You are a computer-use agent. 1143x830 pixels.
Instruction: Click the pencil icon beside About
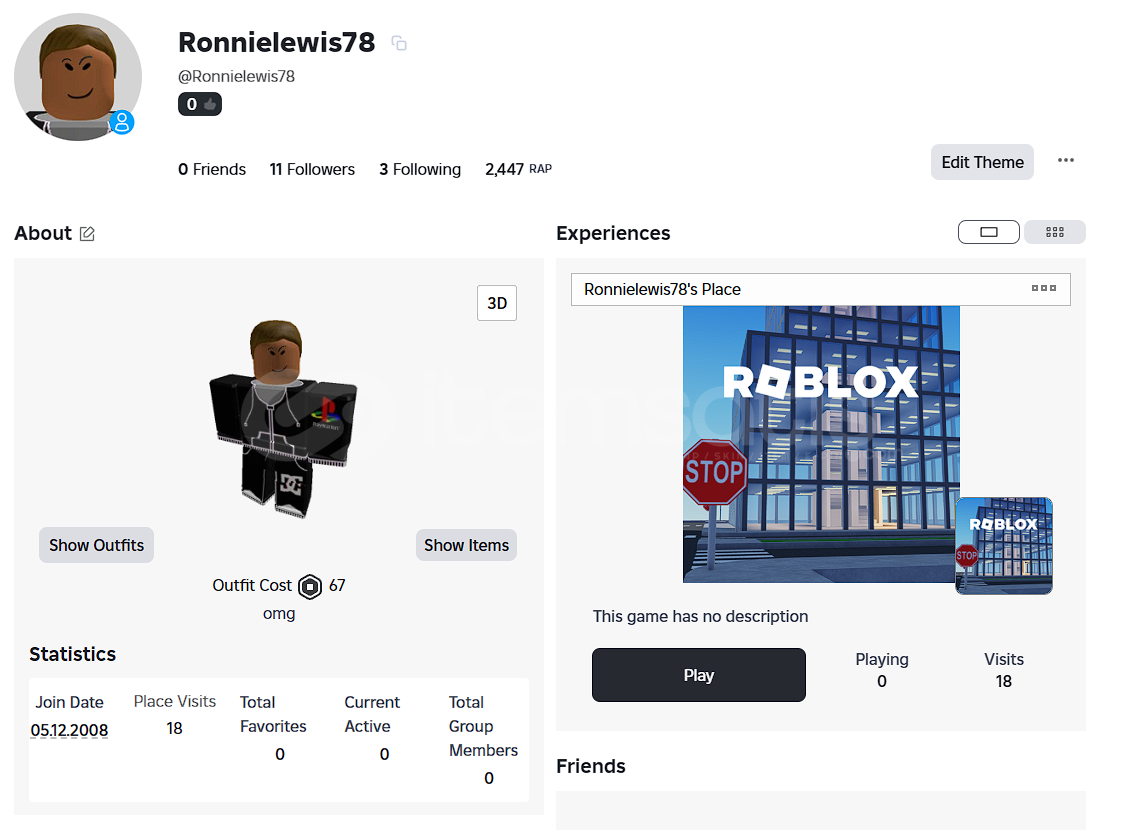click(87, 234)
